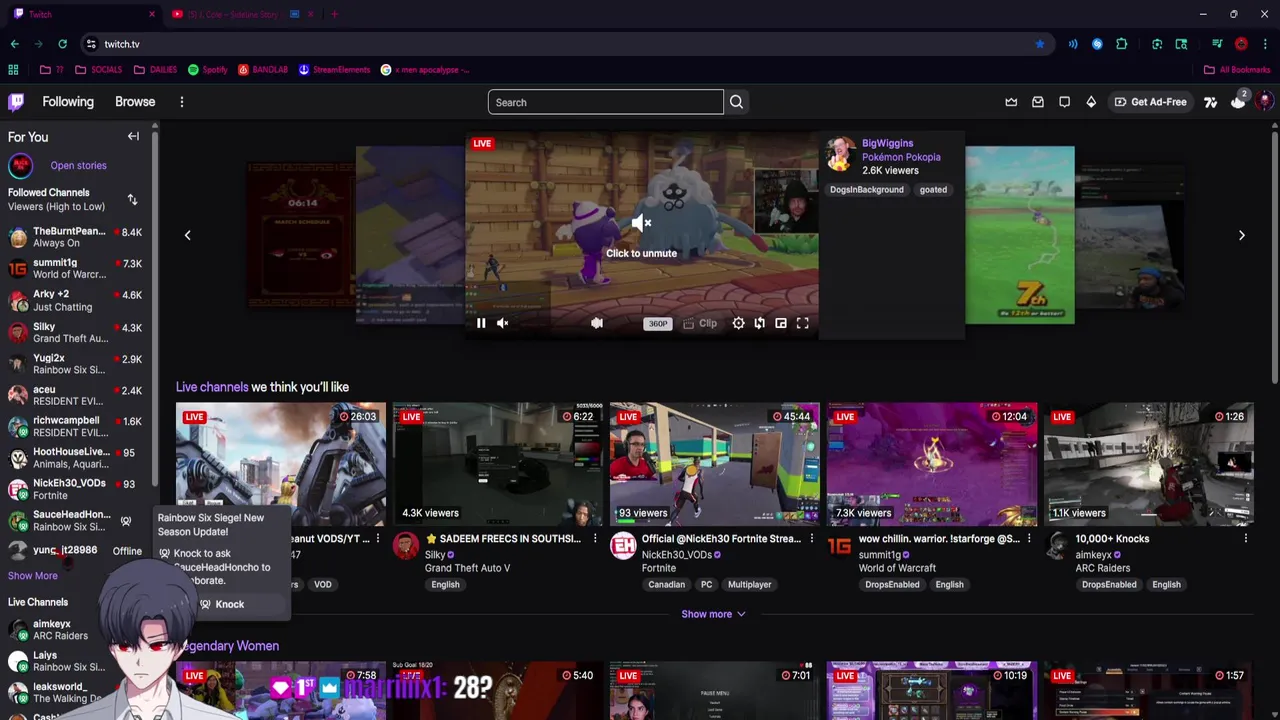Open options menu for NickEh30 stream card

click(x=811, y=539)
